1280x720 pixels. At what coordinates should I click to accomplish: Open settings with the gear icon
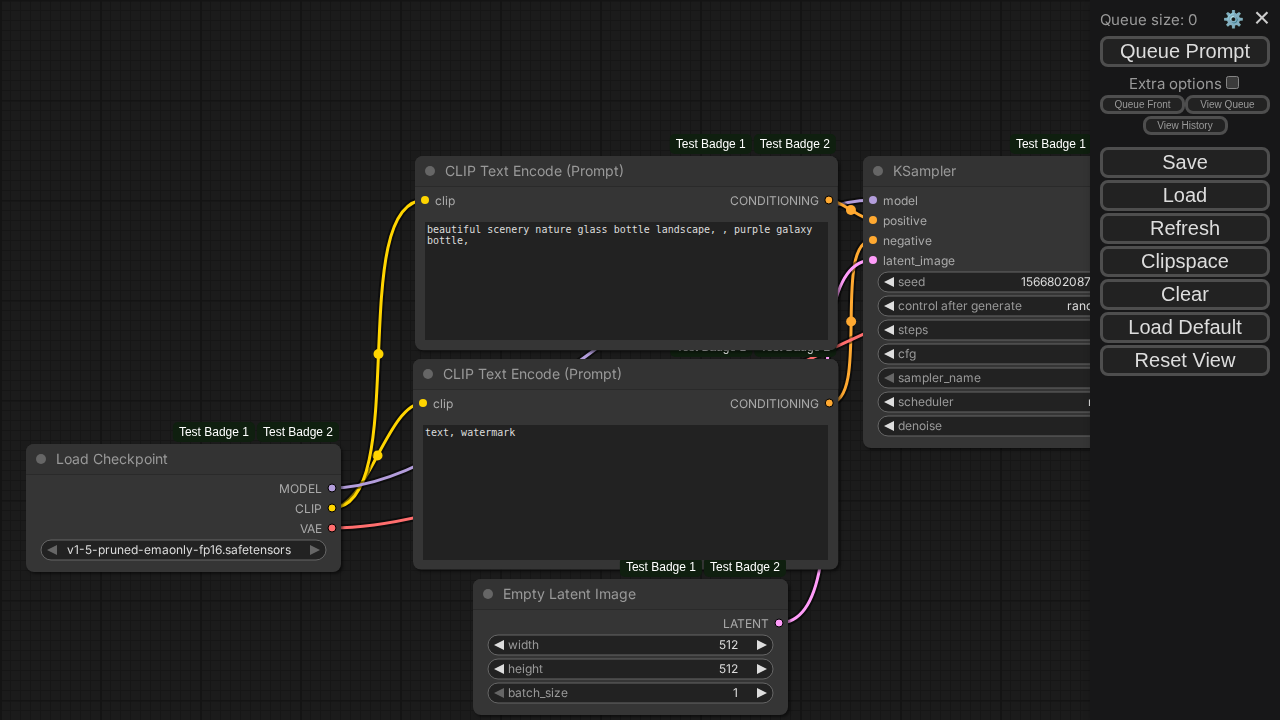pyautogui.click(x=1233, y=19)
